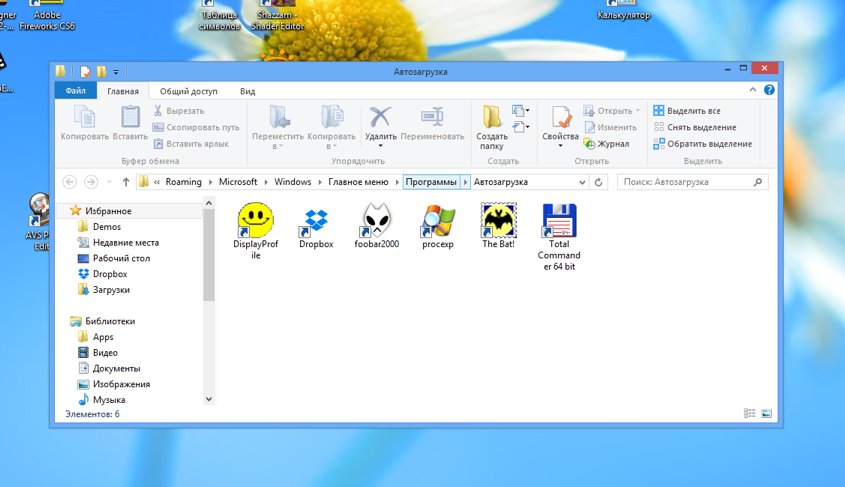This screenshot has height=487, width=845.
Task: Switch to details view in status bar
Action: point(750,413)
